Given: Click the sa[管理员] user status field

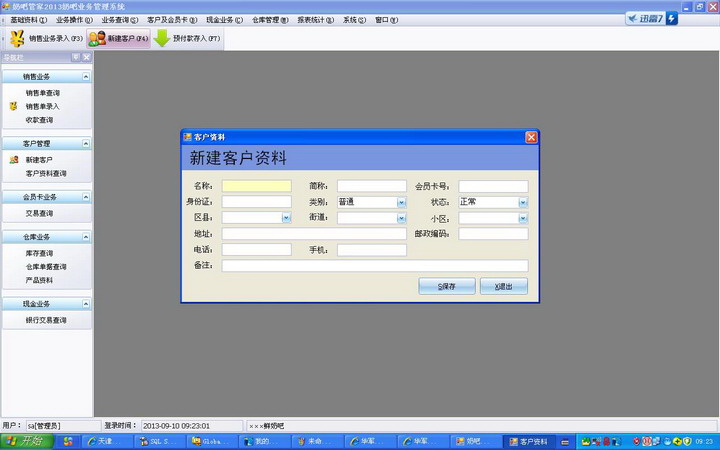Looking at the screenshot, I should (x=63, y=426).
